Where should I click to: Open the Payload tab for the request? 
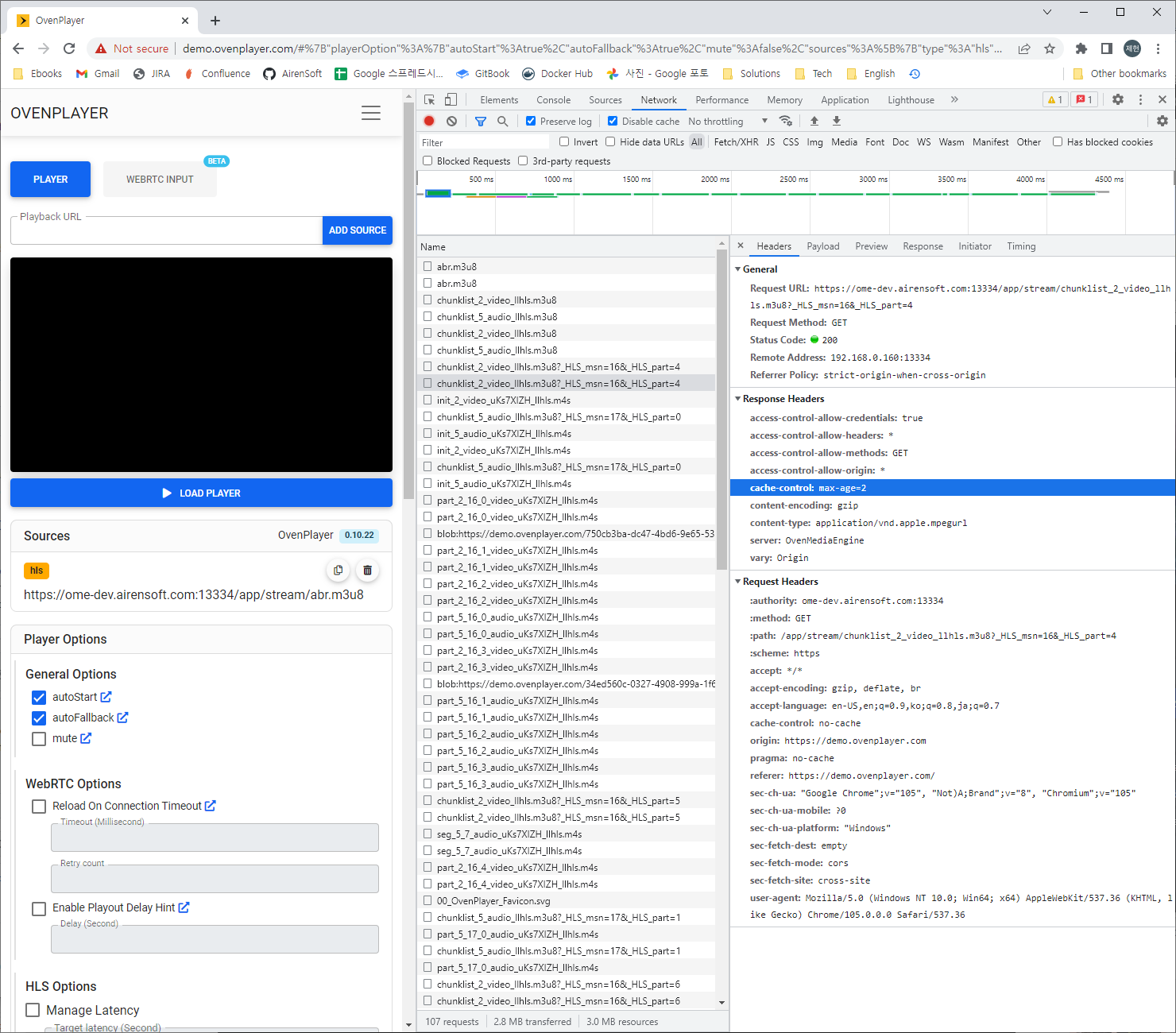point(823,246)
